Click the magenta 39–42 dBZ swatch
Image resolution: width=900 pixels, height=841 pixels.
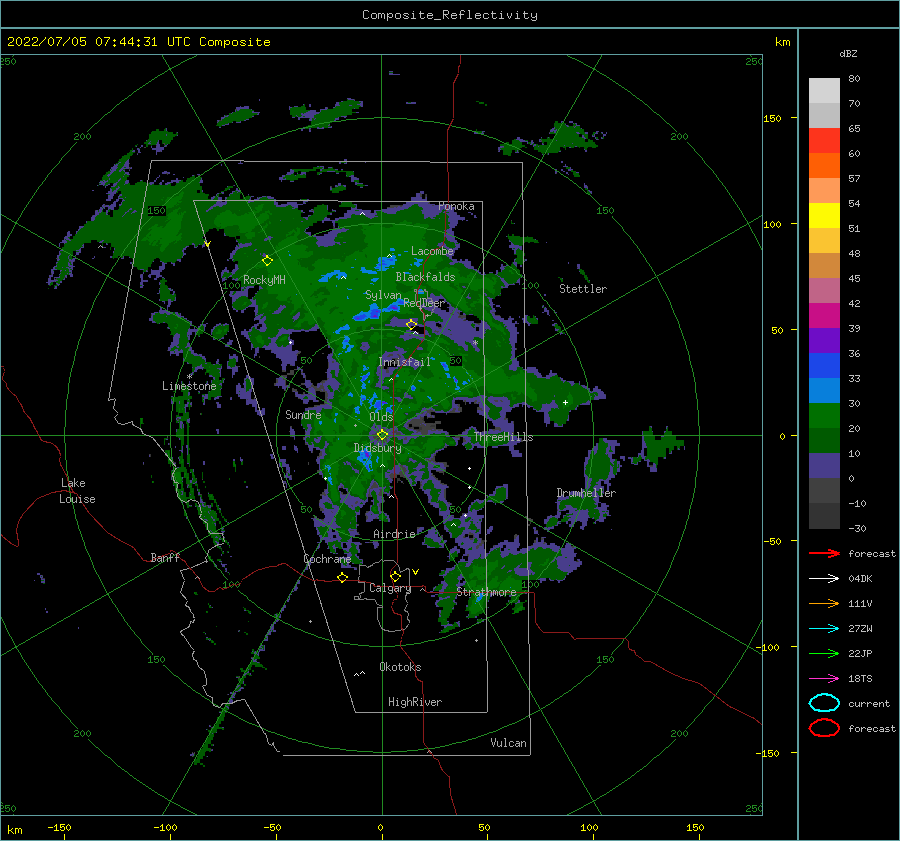824,315
